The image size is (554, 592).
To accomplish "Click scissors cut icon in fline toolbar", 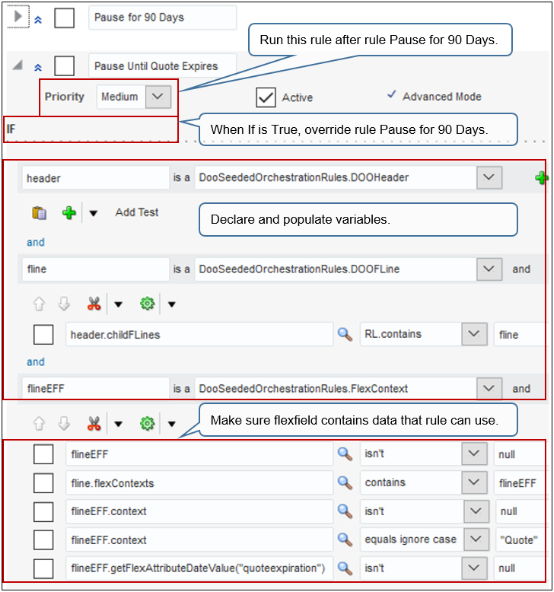I will [94, 304].
